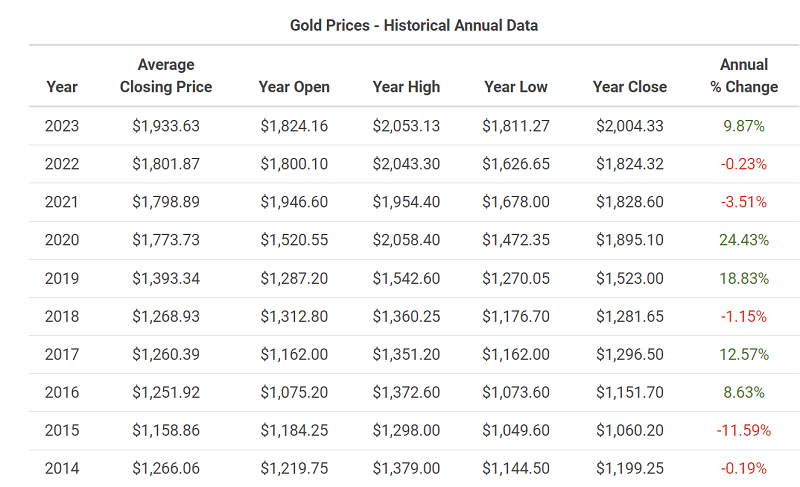Click the Year Close column header

tap(630, 87)
